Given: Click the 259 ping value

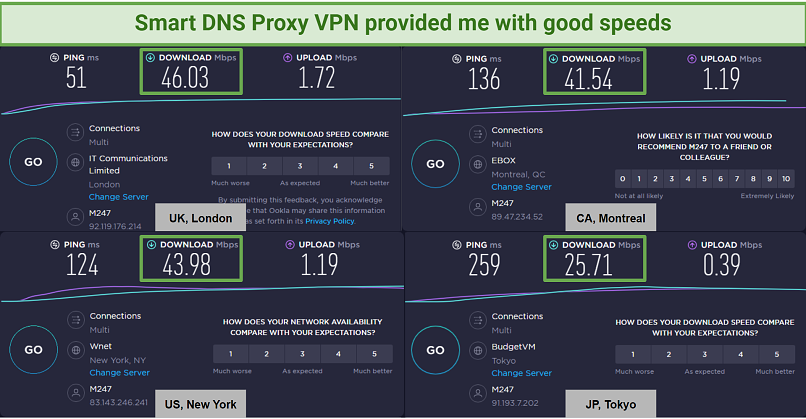Looking at the screenshot, I should point(484,265).
